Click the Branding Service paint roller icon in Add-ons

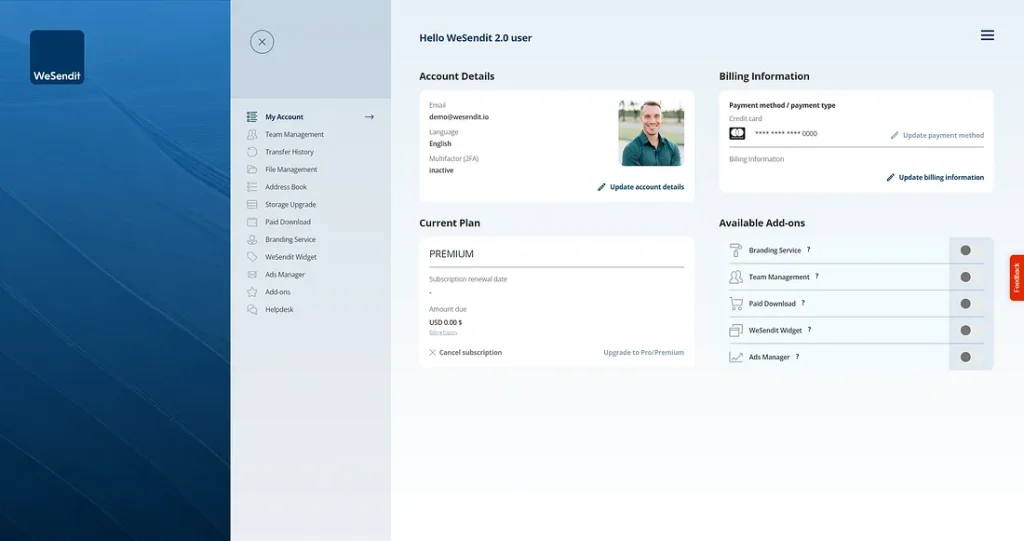click(736, 250)
